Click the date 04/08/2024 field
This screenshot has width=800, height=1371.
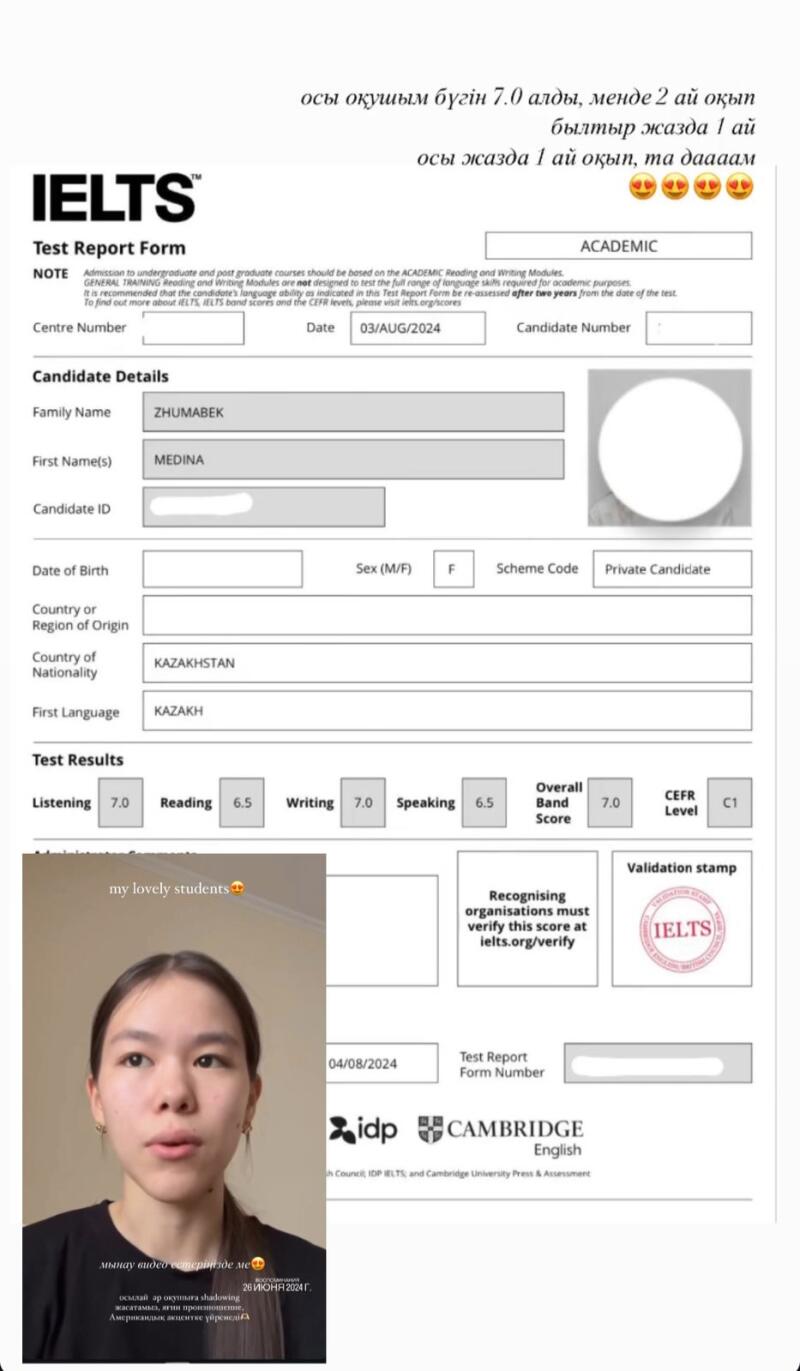381,1063
